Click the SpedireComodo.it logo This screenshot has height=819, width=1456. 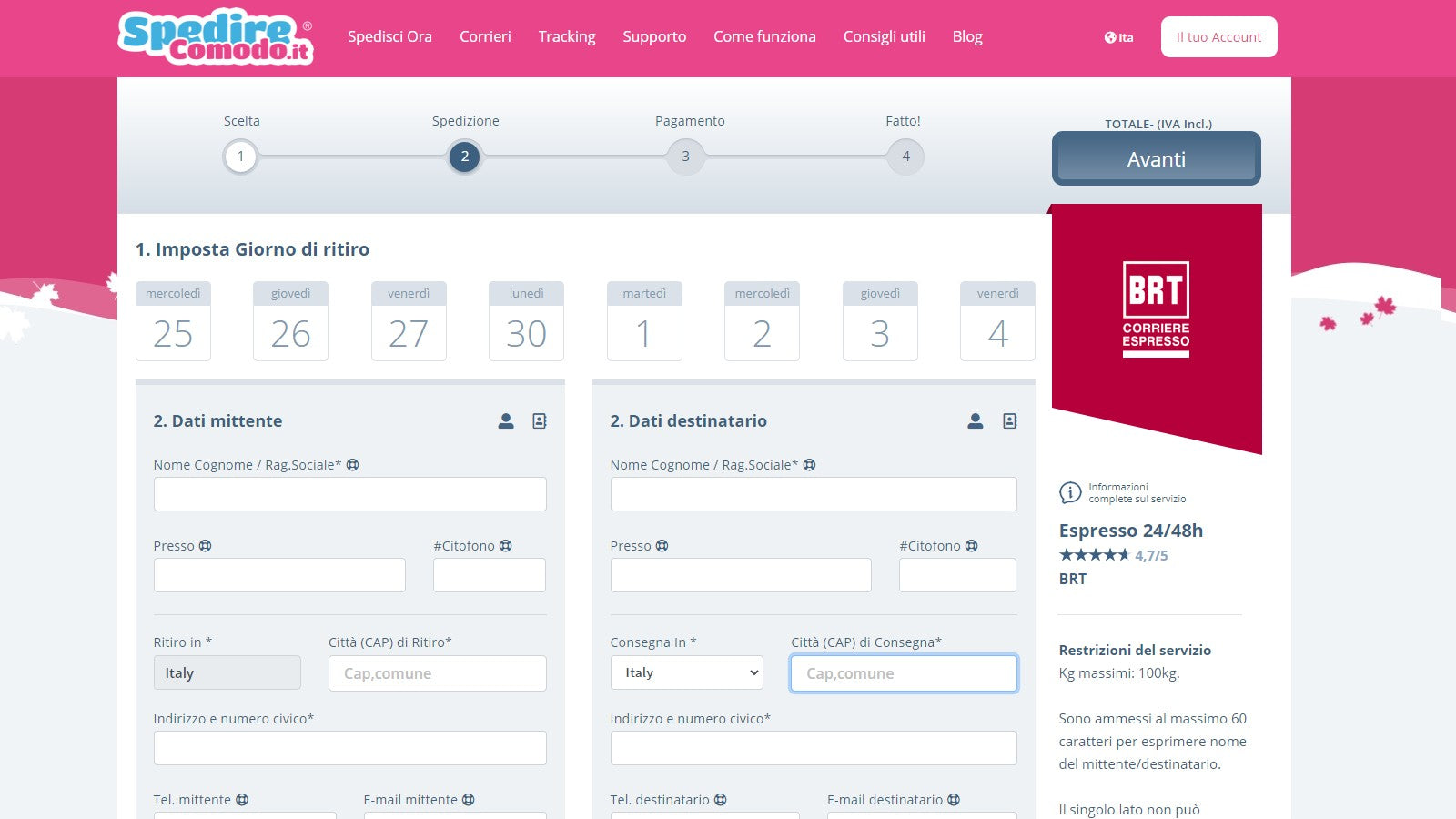point(216,36)
